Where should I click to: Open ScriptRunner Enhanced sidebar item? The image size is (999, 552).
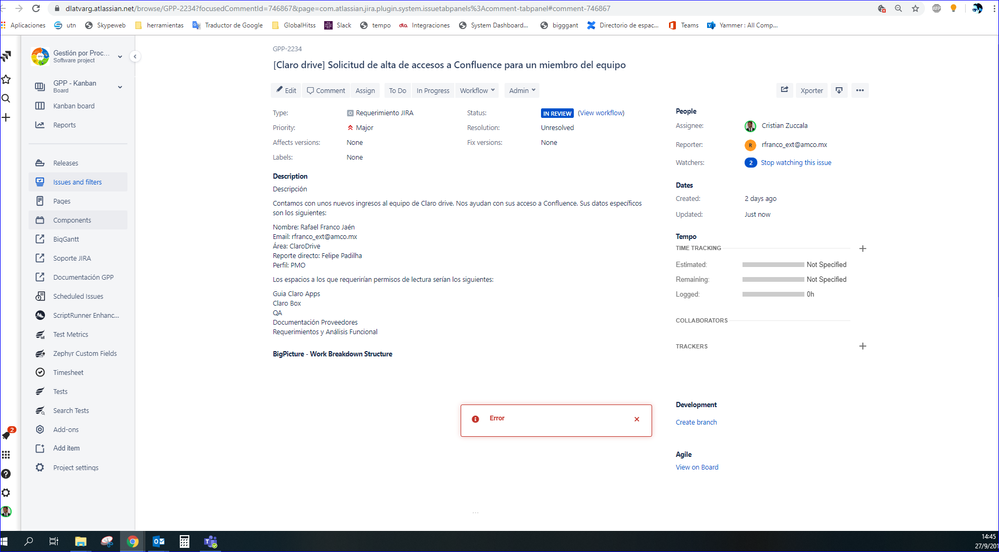point(78,315)
